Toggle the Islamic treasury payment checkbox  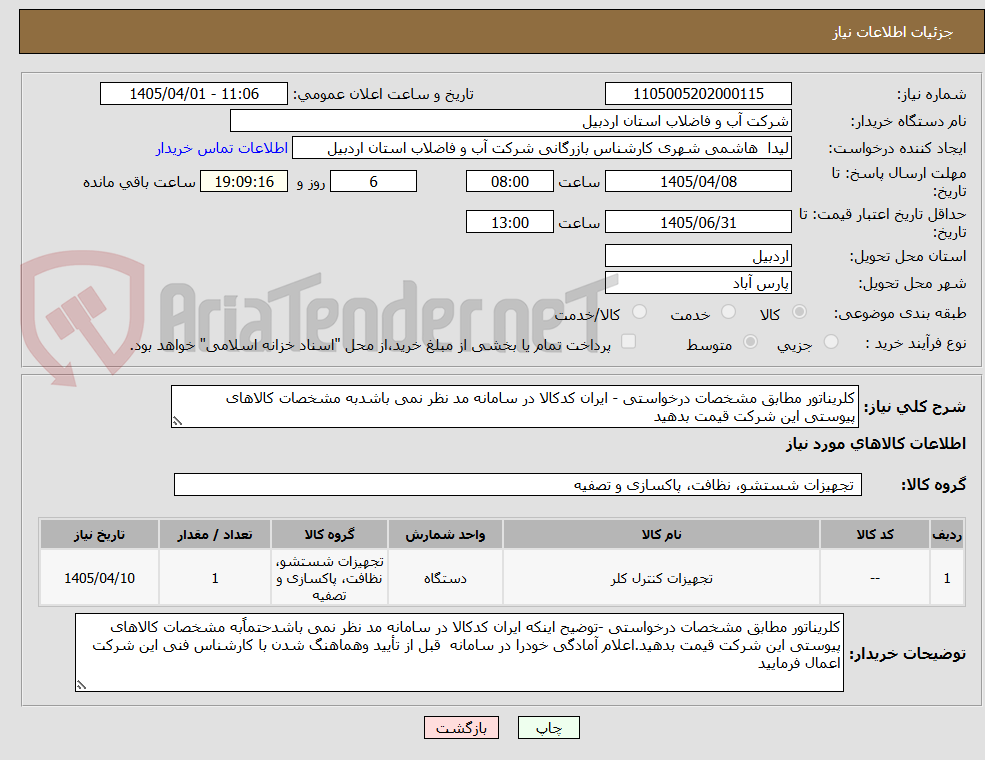pos(628,341)
